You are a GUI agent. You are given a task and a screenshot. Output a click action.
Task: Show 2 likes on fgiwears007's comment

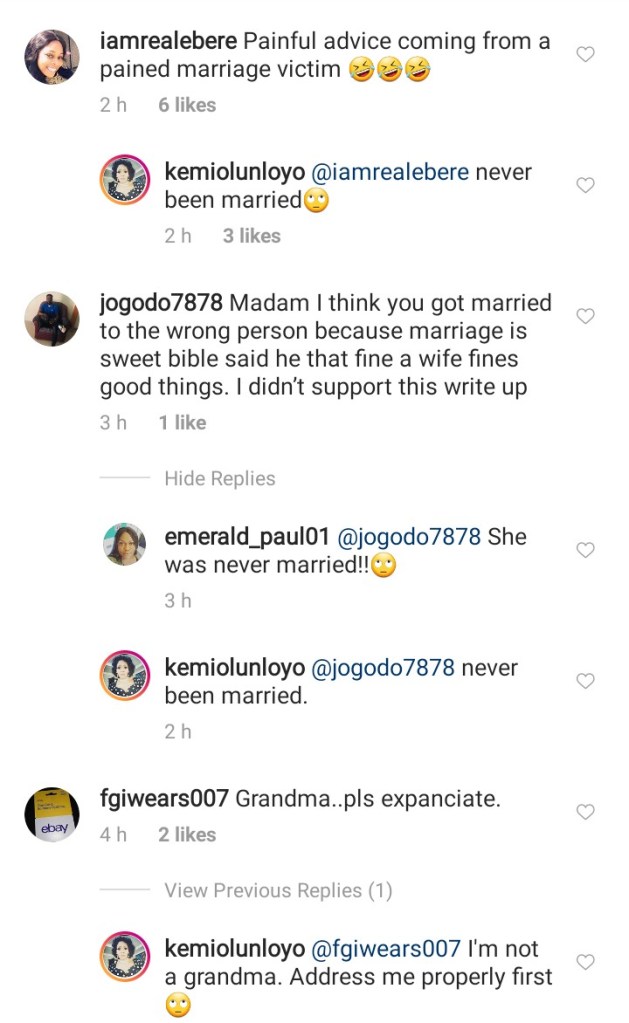click(x=187, y=835)
